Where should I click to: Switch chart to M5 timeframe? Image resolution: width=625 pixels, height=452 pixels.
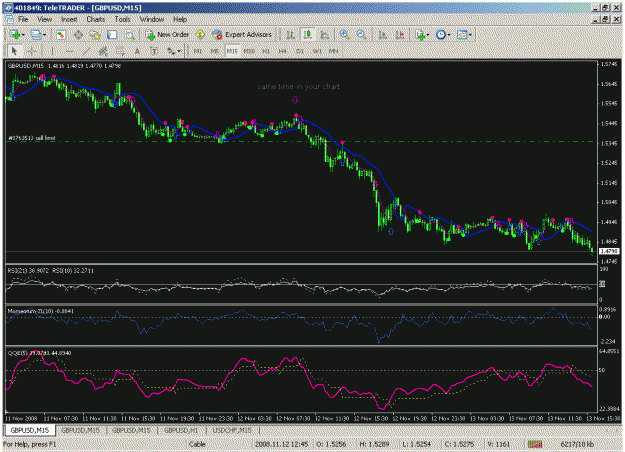(214, 51)
